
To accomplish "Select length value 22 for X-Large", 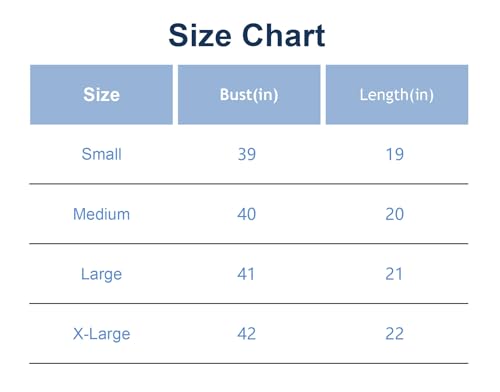I will coord(395,334).
